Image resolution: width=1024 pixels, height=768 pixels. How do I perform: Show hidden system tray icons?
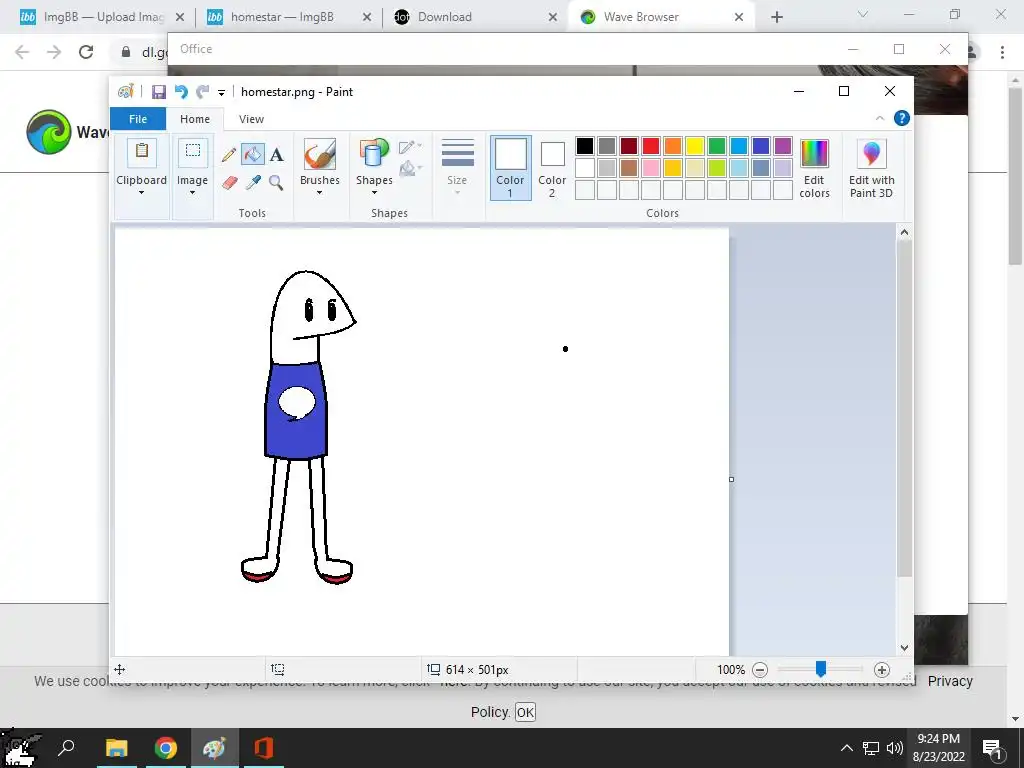point(846,748)
